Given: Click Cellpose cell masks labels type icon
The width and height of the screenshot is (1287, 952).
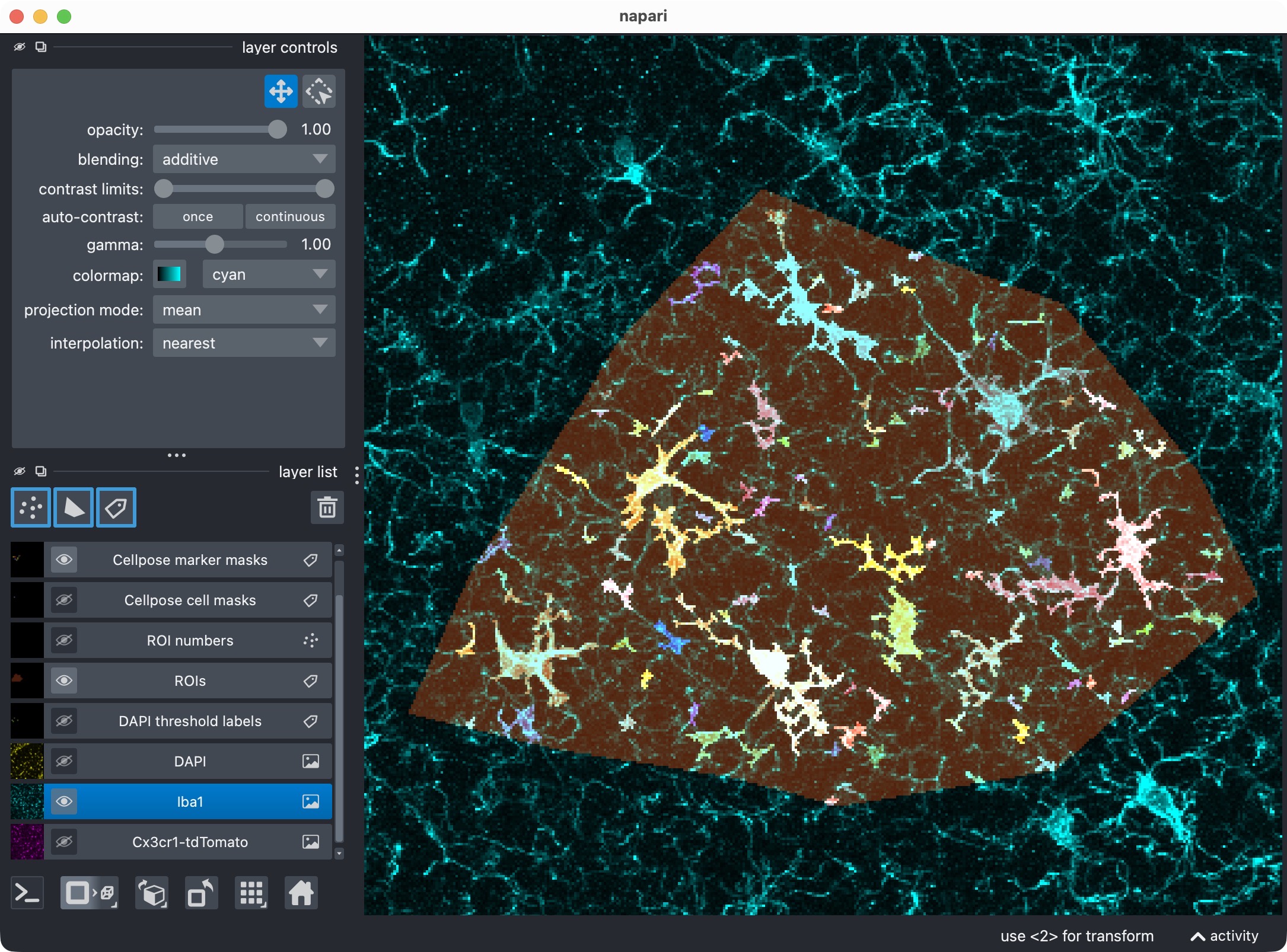Looking at the screenshot, I should click(x=311, y=600).
